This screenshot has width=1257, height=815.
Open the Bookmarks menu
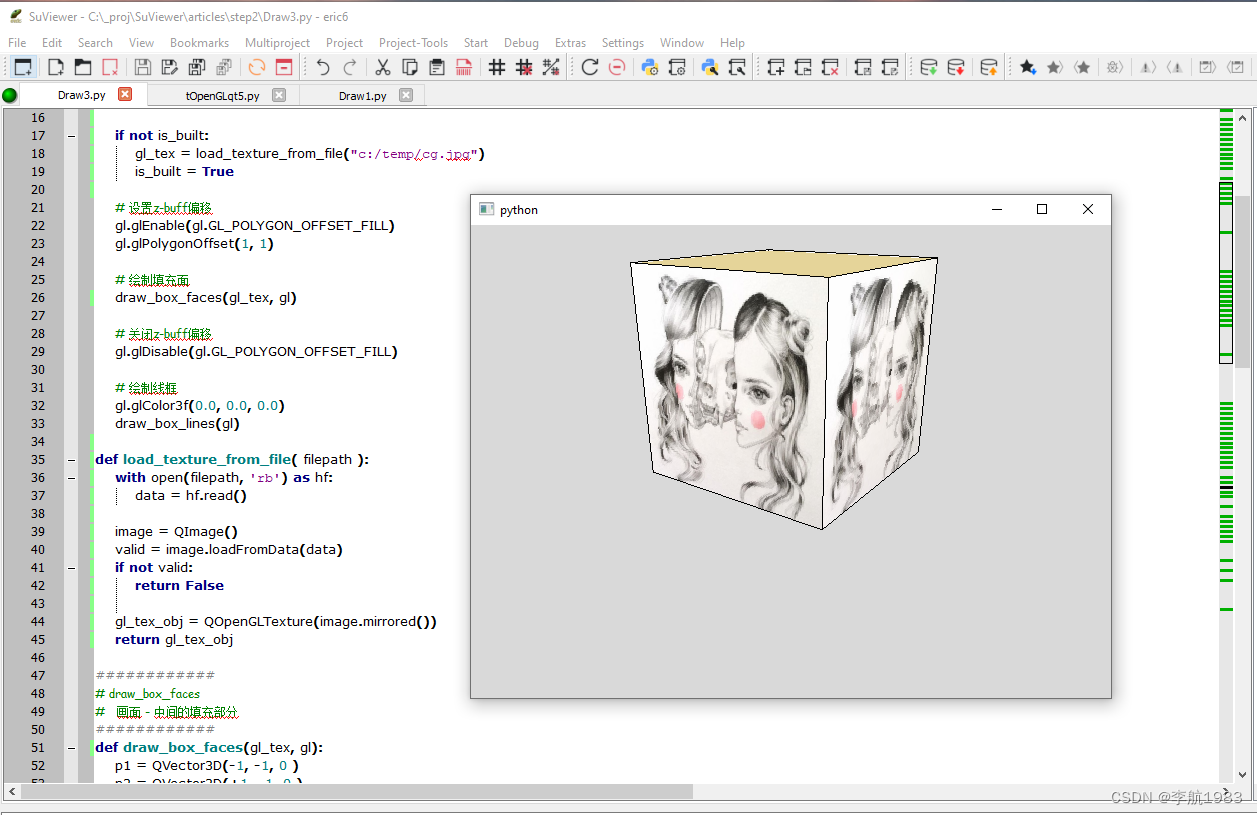pos(199,43)
